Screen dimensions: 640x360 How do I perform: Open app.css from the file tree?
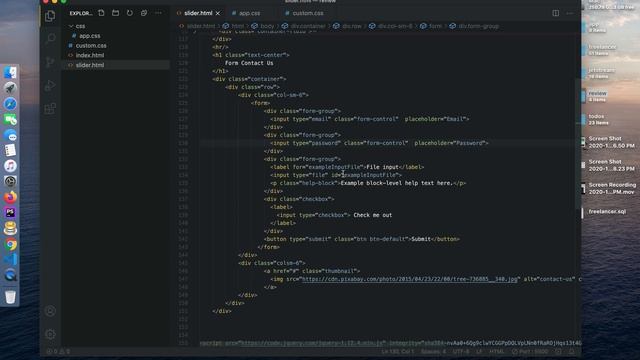[116, 36]
